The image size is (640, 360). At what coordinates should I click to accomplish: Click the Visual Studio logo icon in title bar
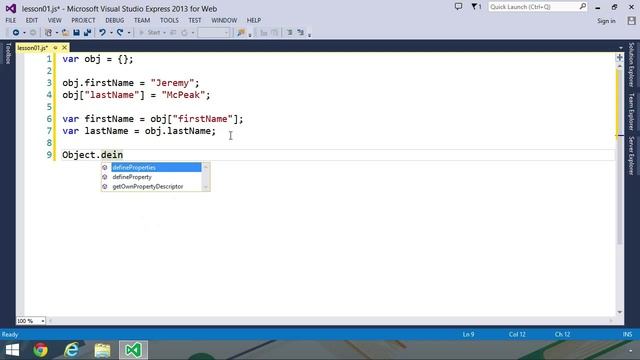point(11,8)
